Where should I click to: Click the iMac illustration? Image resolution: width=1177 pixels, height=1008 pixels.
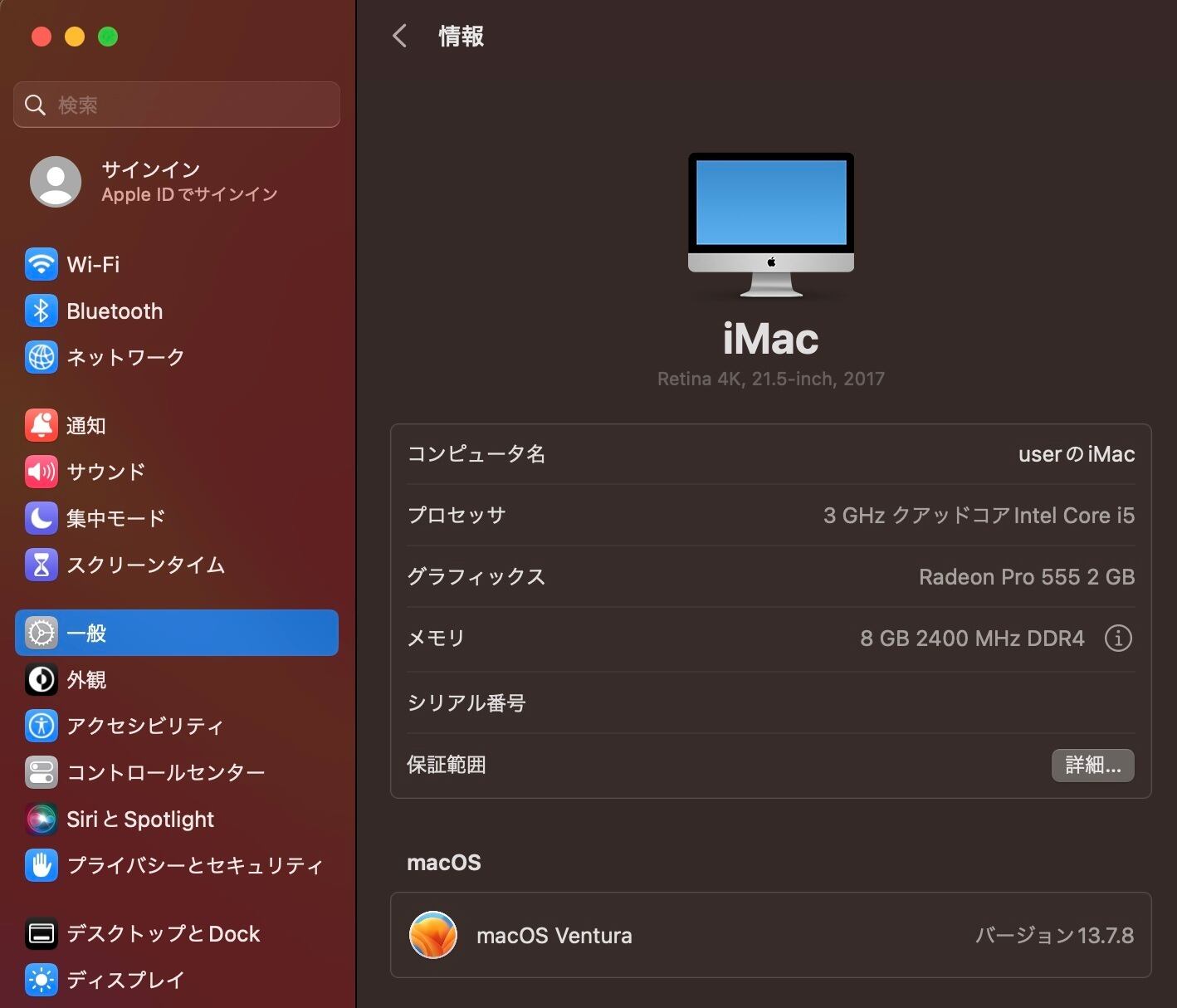coord(771,224)
